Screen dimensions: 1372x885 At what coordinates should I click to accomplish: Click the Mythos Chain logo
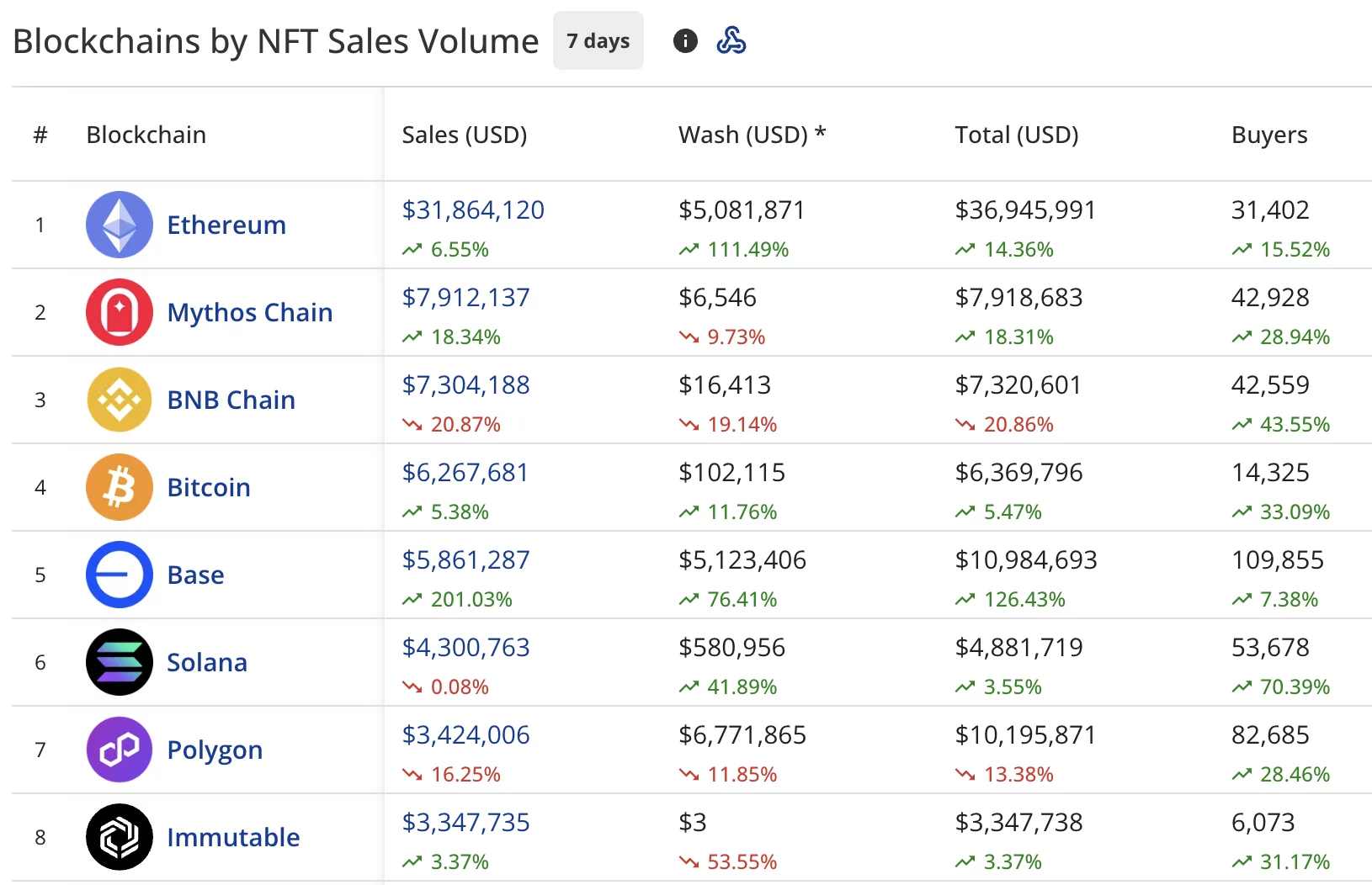click(119, 312)
